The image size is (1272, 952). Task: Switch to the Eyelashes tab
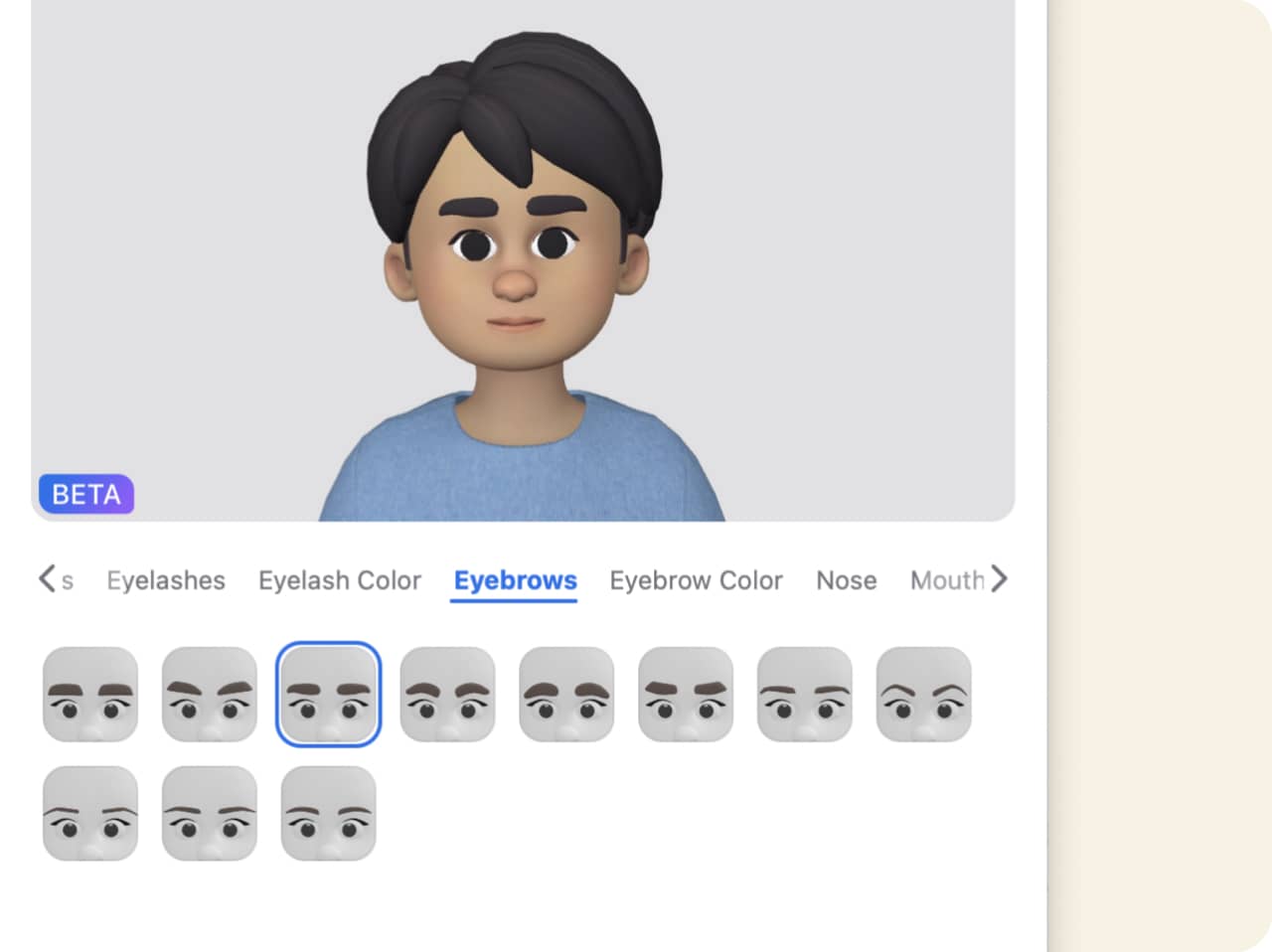166,580
